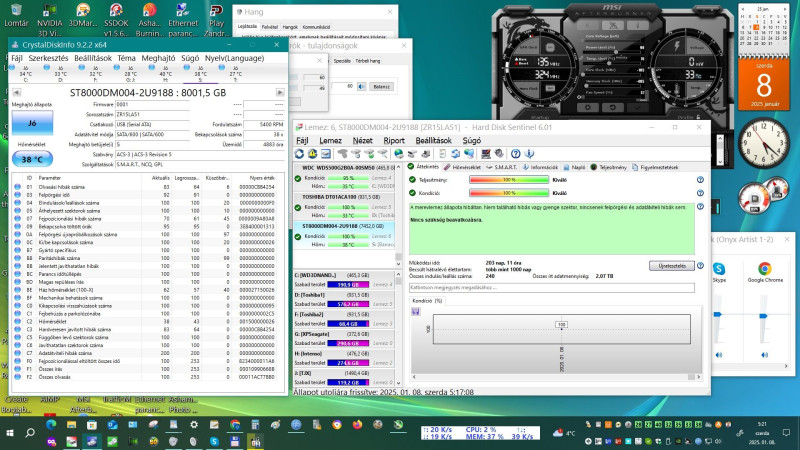Click the scroll-up arrow of Sentinel disk list

click(x=398, y=167)
